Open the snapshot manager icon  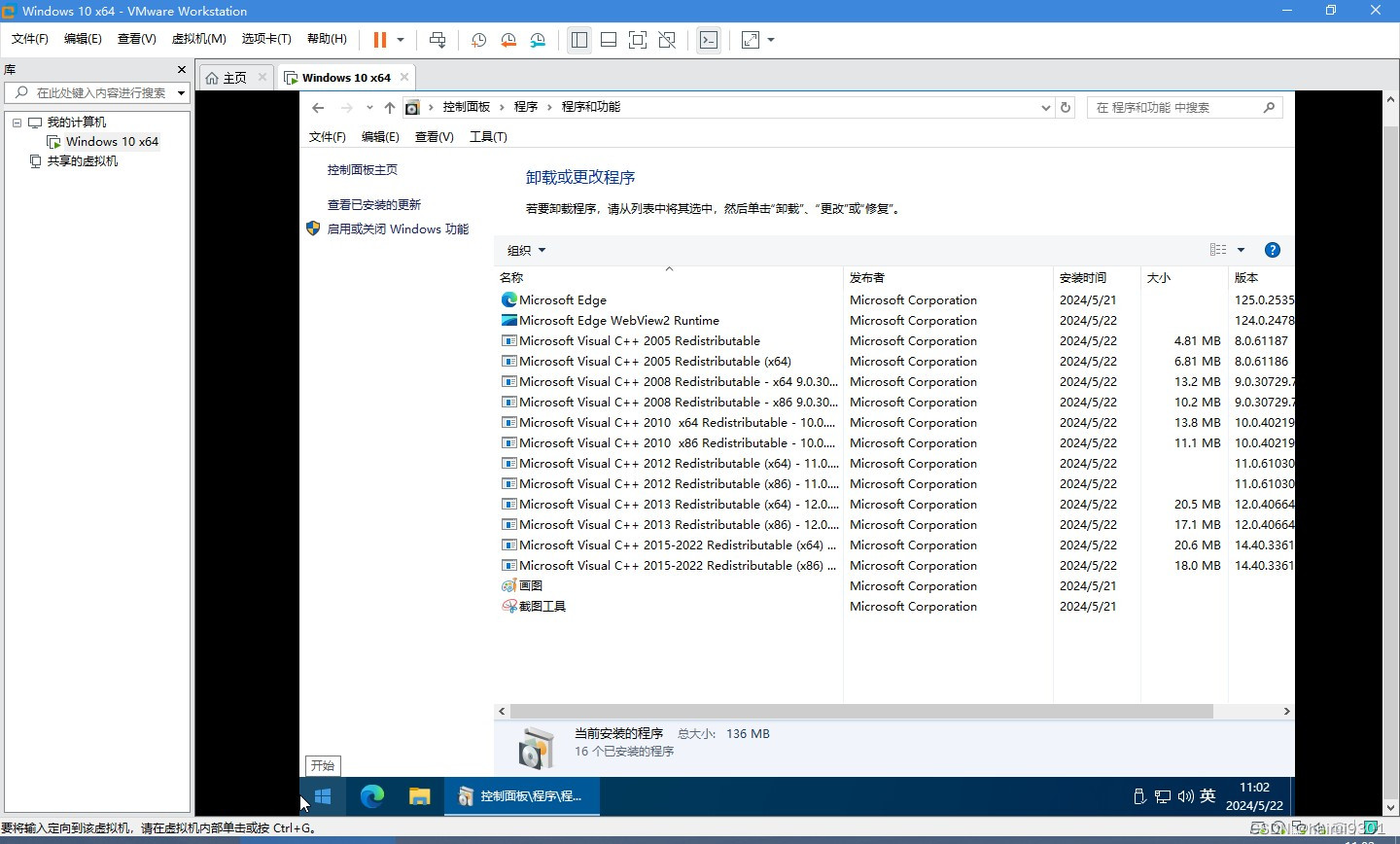(538, 40)
